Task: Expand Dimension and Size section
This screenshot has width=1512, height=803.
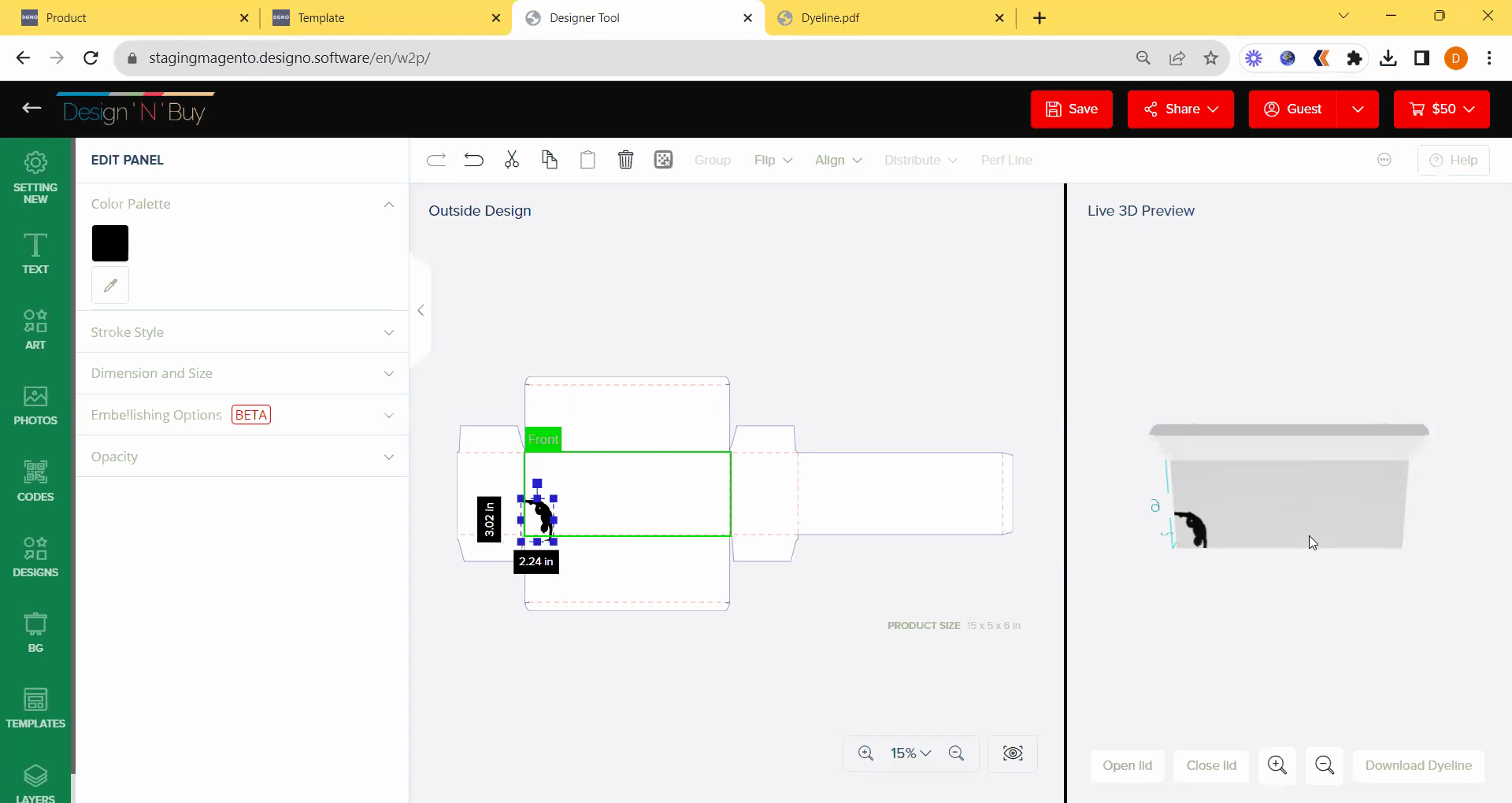Action: [x=242, y=373]
